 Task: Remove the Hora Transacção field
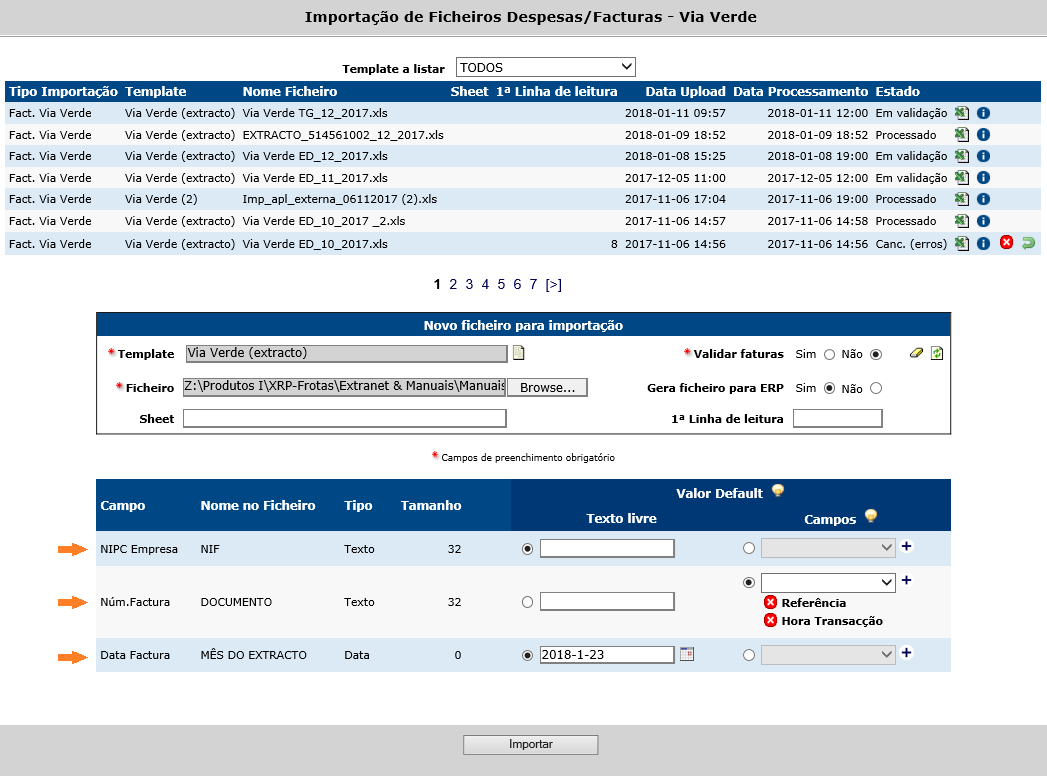point(771,620)
